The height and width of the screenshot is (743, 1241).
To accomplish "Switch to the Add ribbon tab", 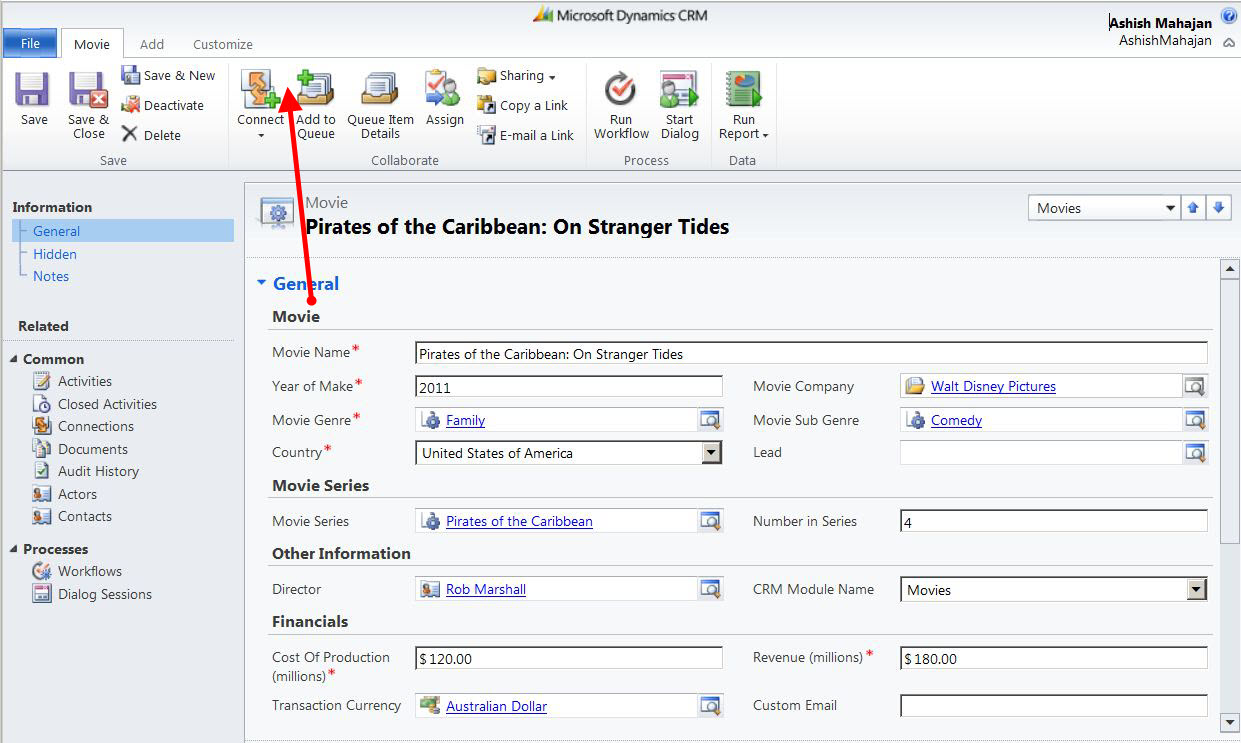I will (x=152, y=44).
